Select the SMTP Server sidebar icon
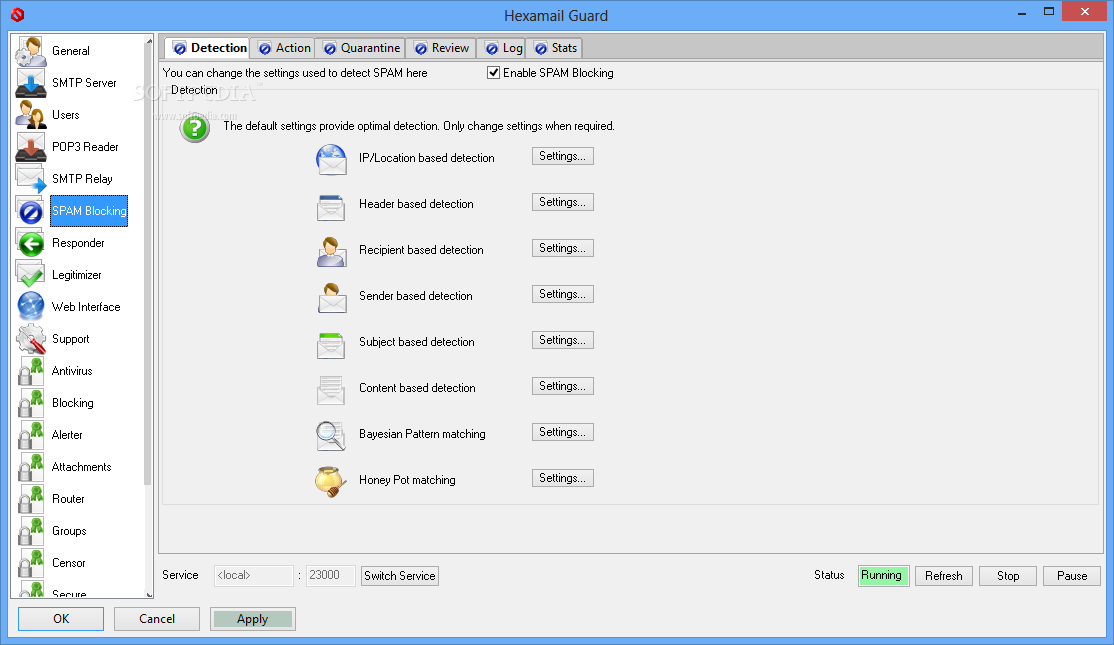This screenshot has width=1114, height=645. point(31,83)
